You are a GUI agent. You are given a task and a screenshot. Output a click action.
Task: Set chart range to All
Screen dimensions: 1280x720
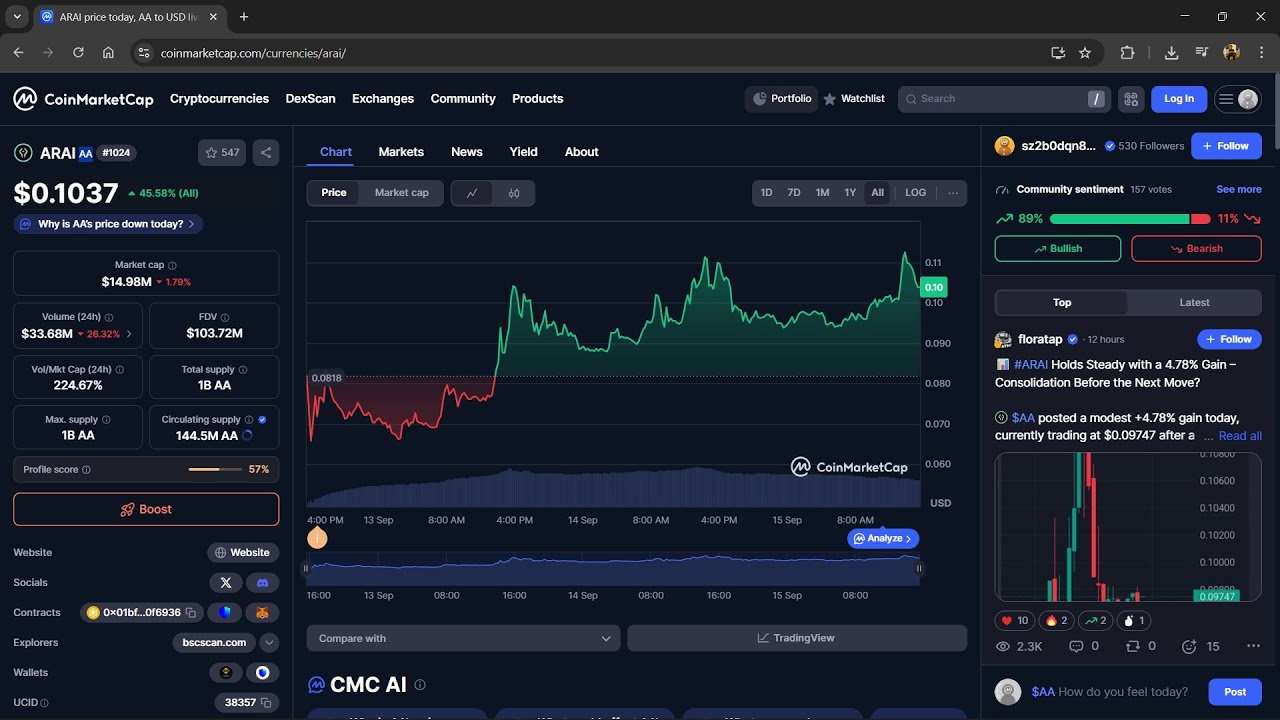click(878, 193)
